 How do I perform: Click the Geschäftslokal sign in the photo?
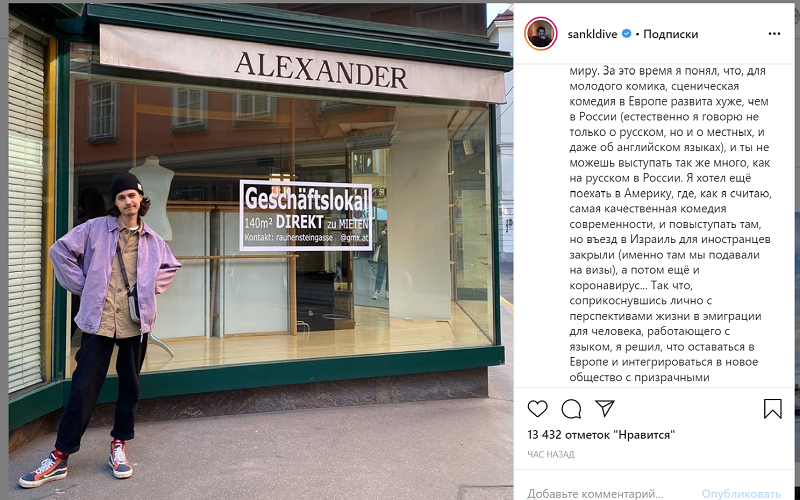(x=306, y=215)
